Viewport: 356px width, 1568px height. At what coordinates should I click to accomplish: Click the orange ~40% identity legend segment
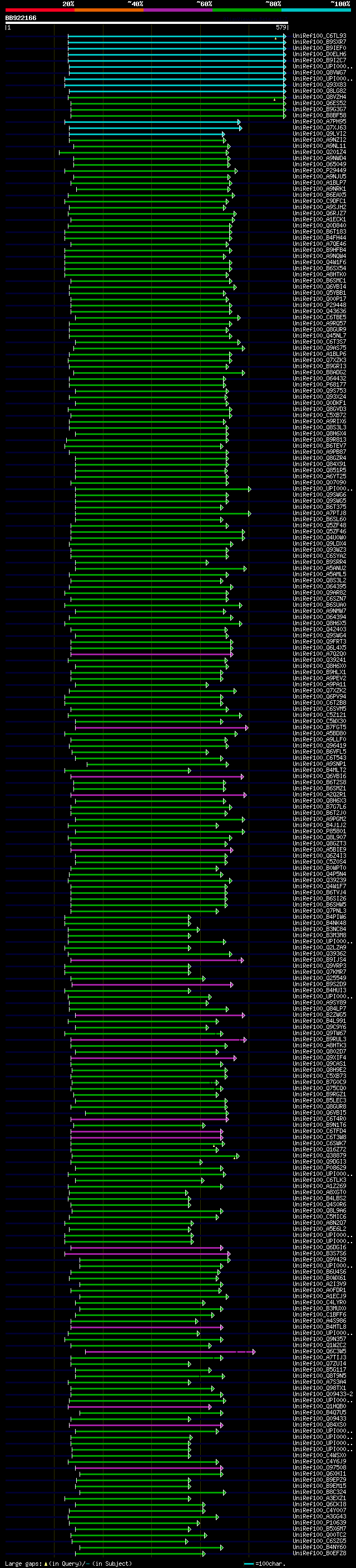109,10
